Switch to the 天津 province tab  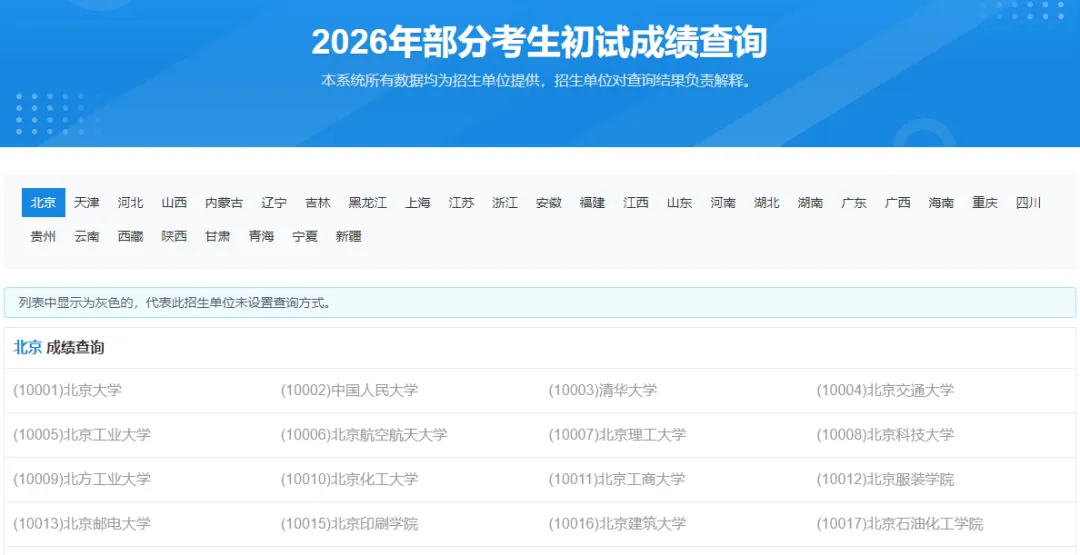coord(87,202)
